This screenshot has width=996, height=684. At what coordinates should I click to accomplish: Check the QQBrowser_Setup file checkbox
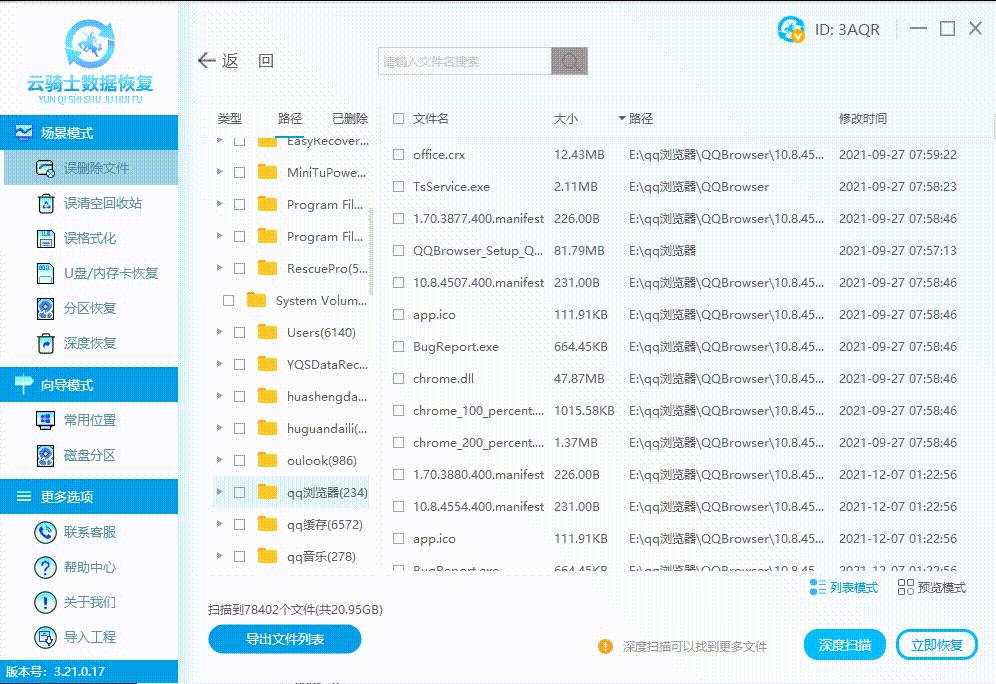pos(398,250)
